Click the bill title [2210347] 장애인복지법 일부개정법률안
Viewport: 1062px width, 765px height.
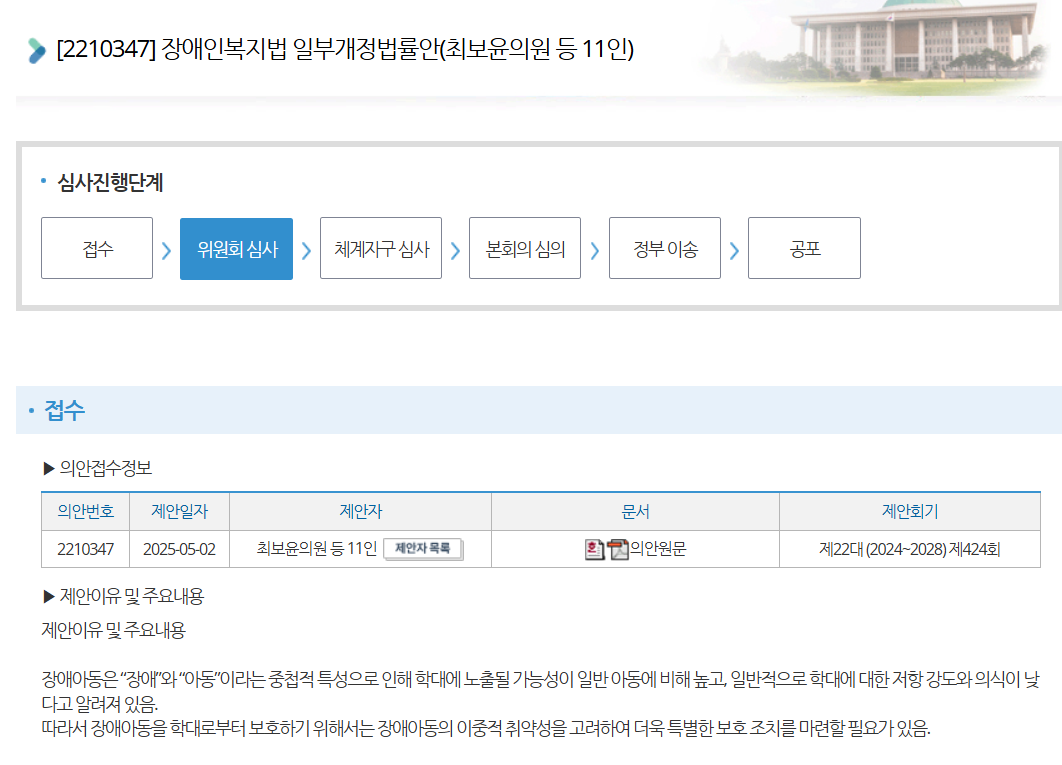tap(345, 49)
